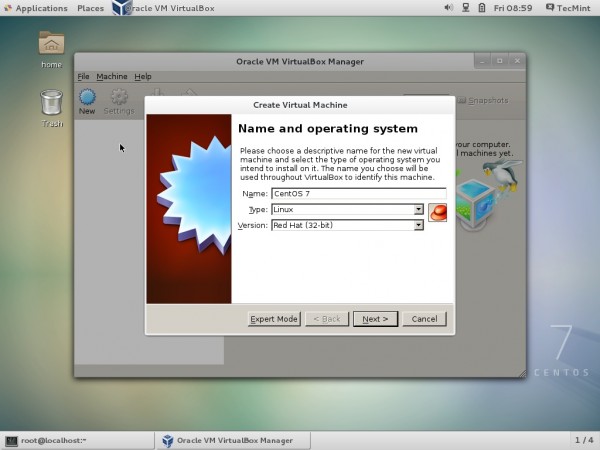Click the disabled Back button
600x450 pixels.
327,319
